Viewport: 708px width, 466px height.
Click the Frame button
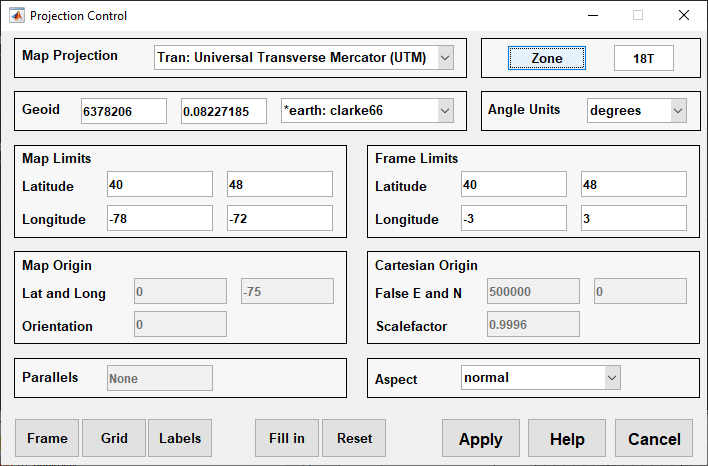[x=47, y=438]
